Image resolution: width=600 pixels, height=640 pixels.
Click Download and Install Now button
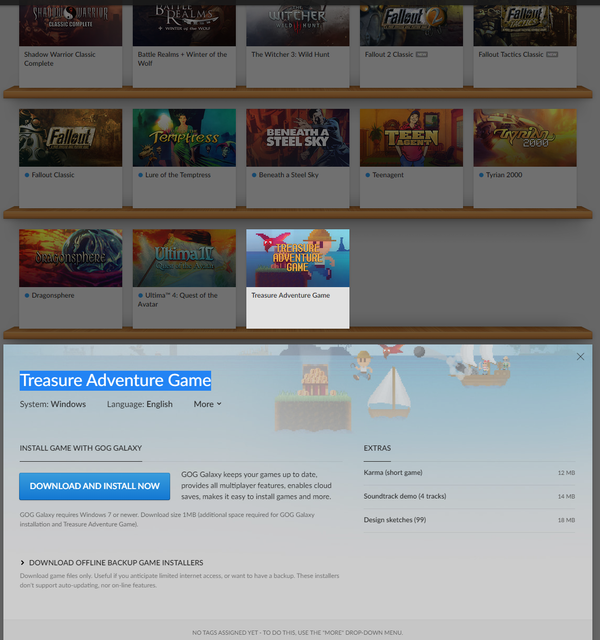click(x=95, y=486)
